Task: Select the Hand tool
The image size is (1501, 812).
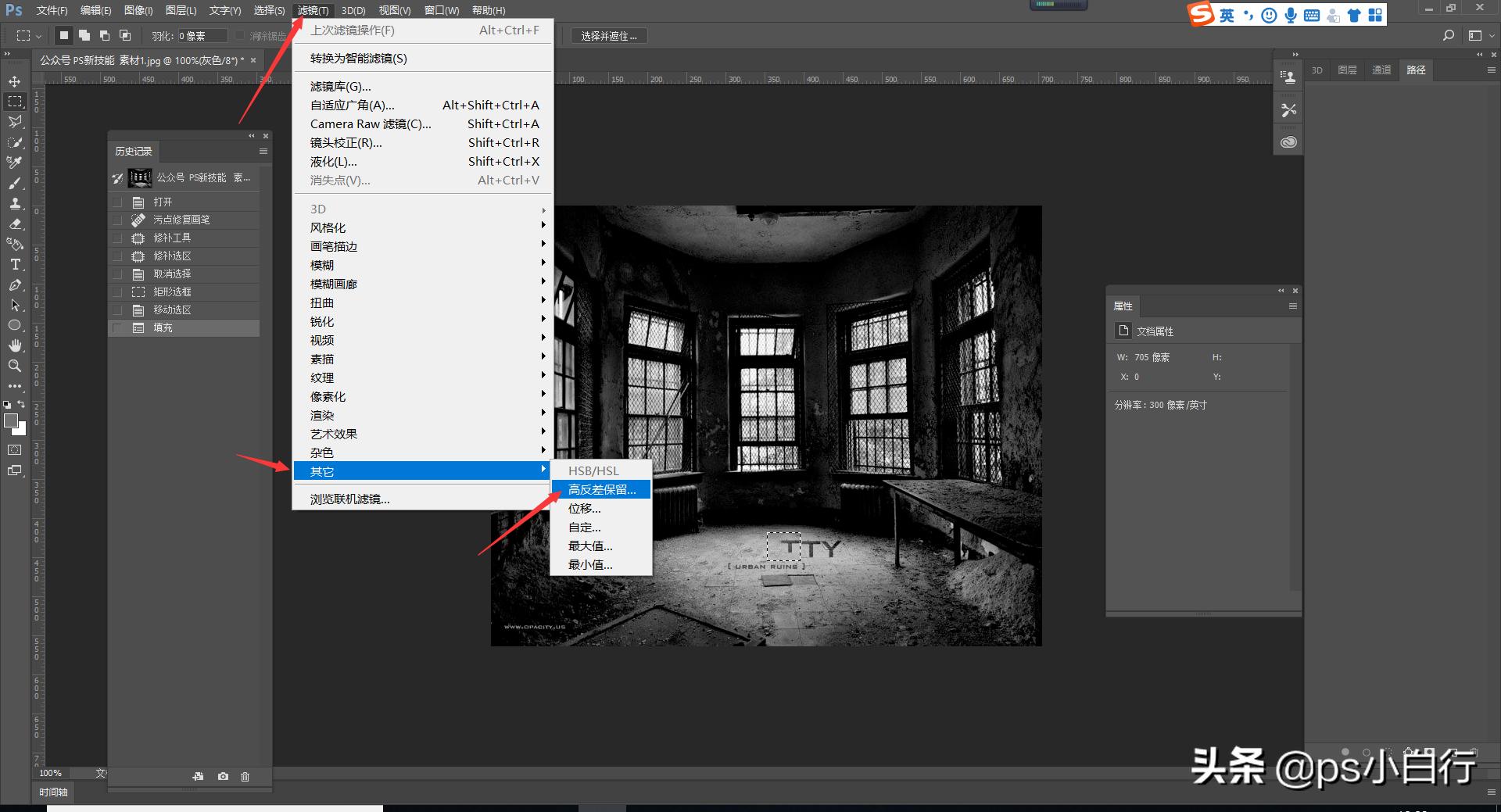Action: pos(15,345)
